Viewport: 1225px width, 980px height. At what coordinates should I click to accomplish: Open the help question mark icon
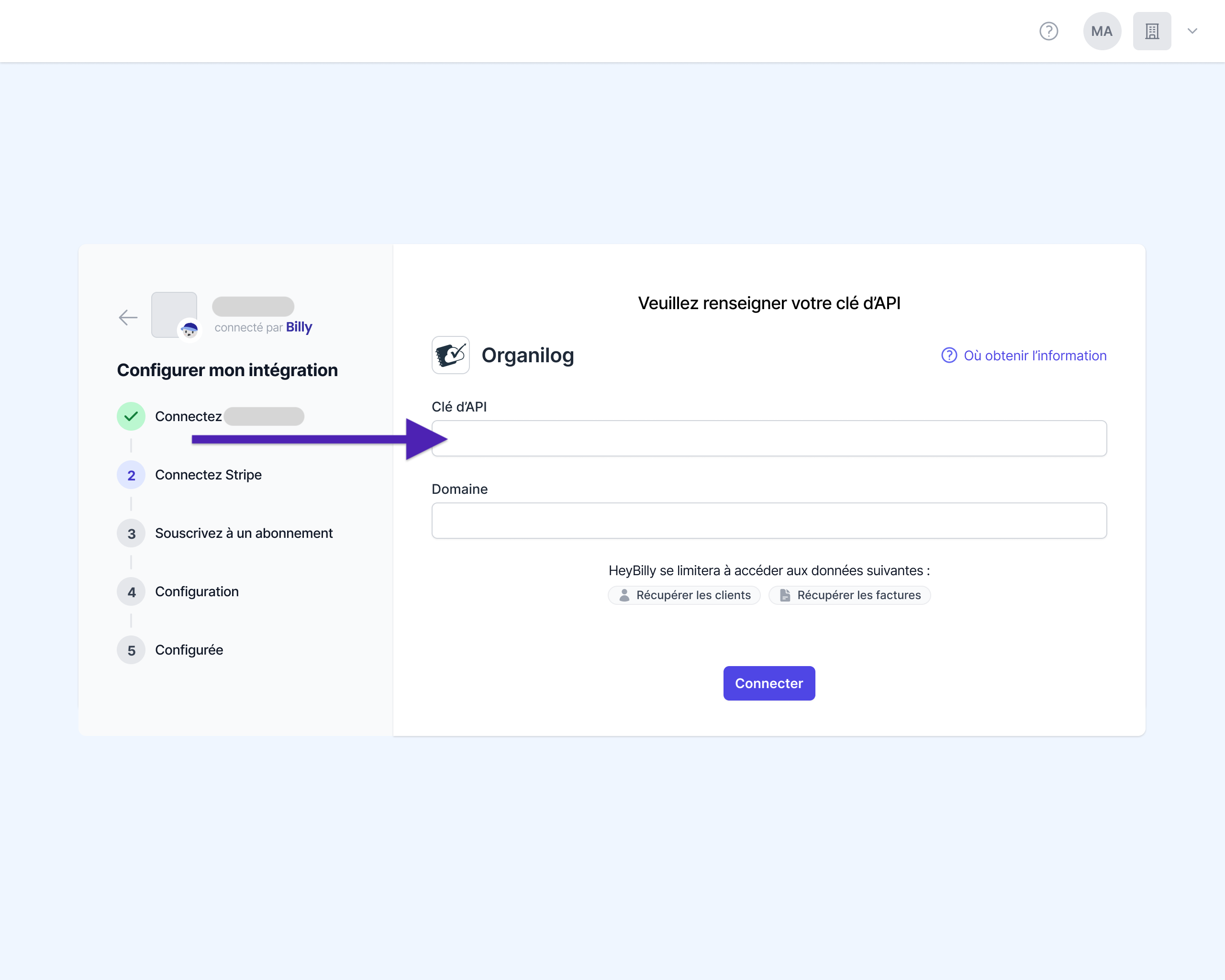[x=1048, y=31]
